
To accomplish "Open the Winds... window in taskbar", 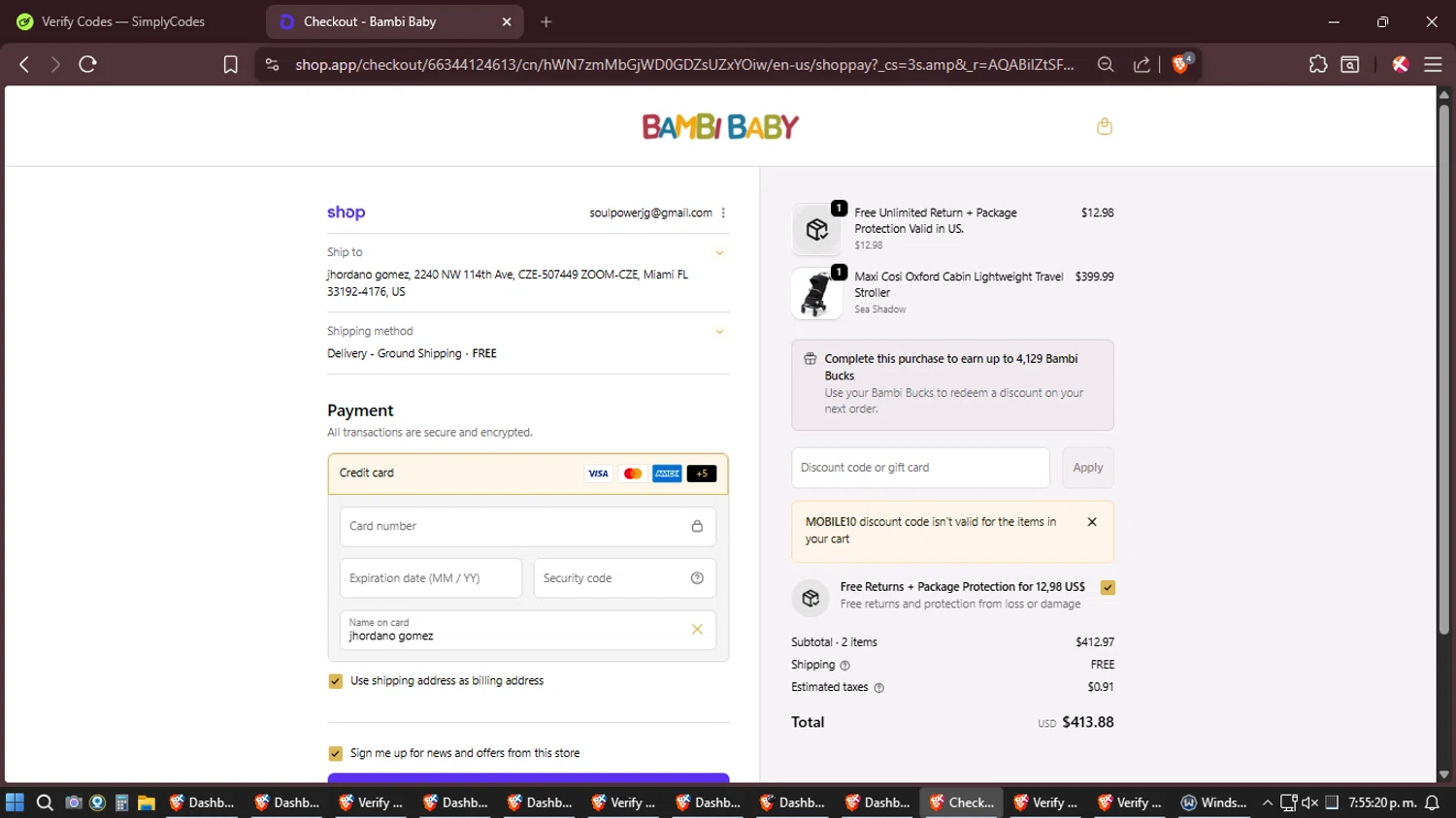I will tap(1214, 802).
